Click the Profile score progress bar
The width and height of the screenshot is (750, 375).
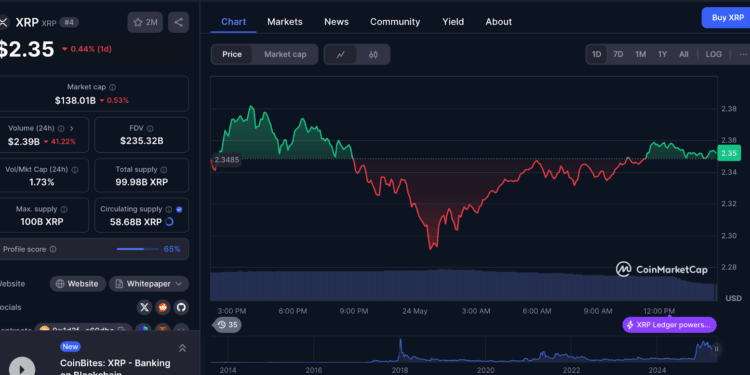tap(138, 249)
